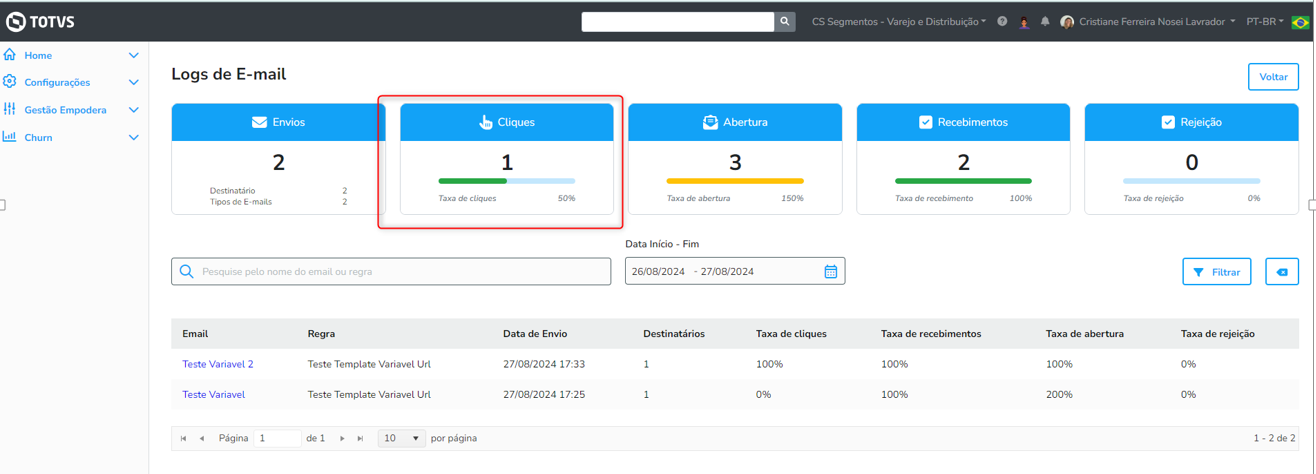Select Configurações in the sidebar

click(57, 83)
